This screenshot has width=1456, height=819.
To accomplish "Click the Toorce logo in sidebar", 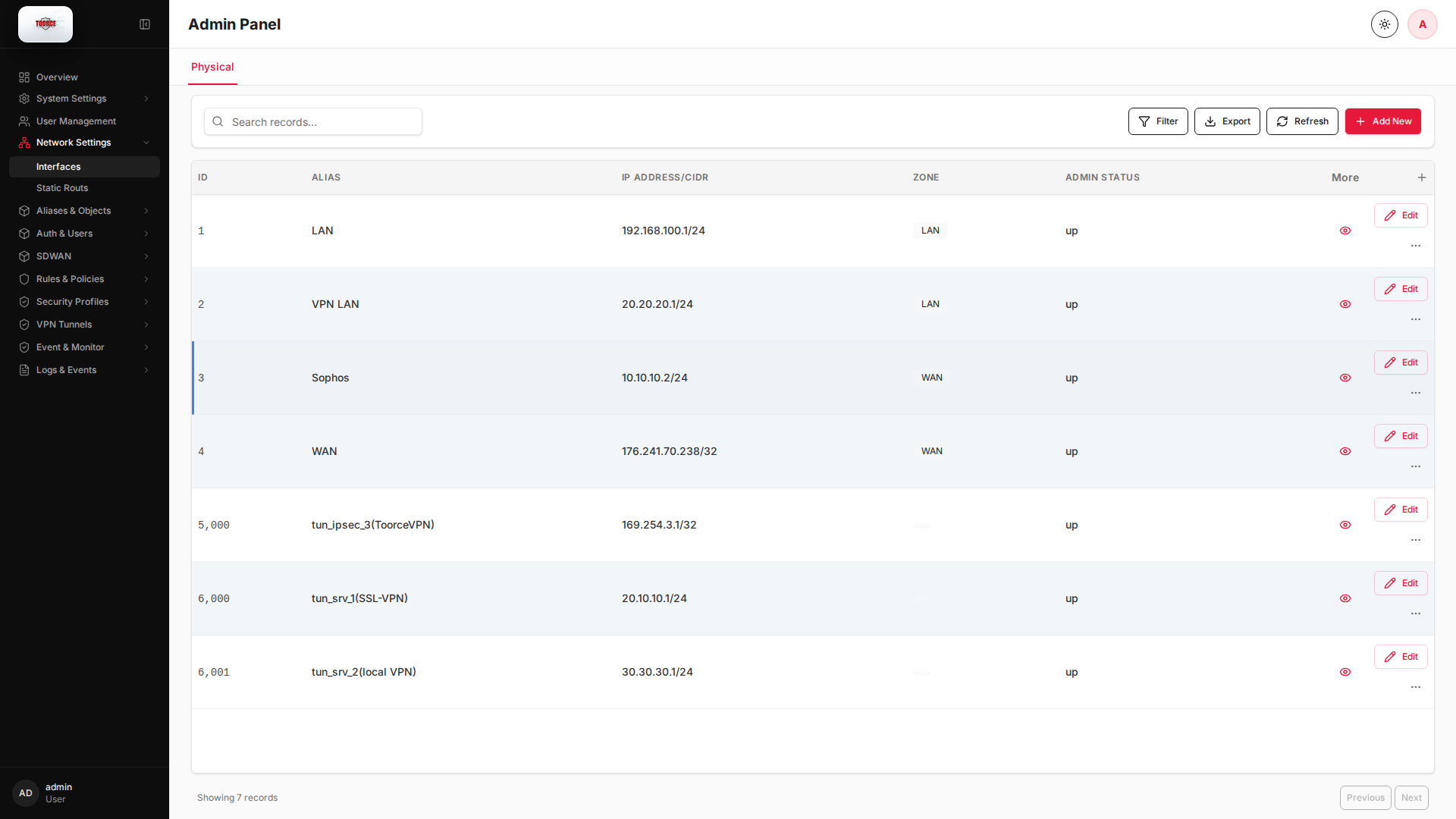I will click(x=45, y=24).
